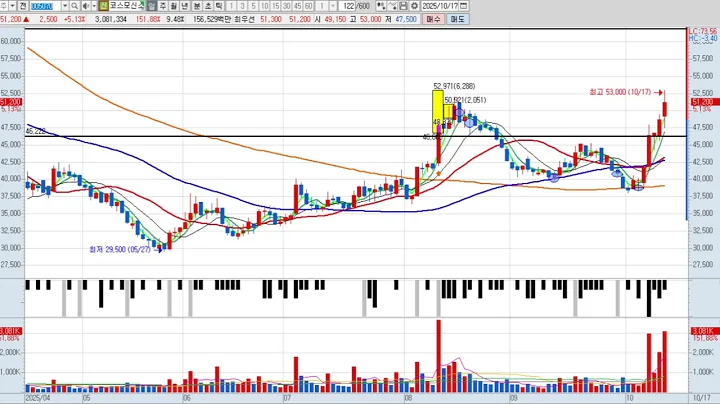This screenshot has width=720, height=404.
Task: Click the stock code input field 005070
Action: click(45, 6)
